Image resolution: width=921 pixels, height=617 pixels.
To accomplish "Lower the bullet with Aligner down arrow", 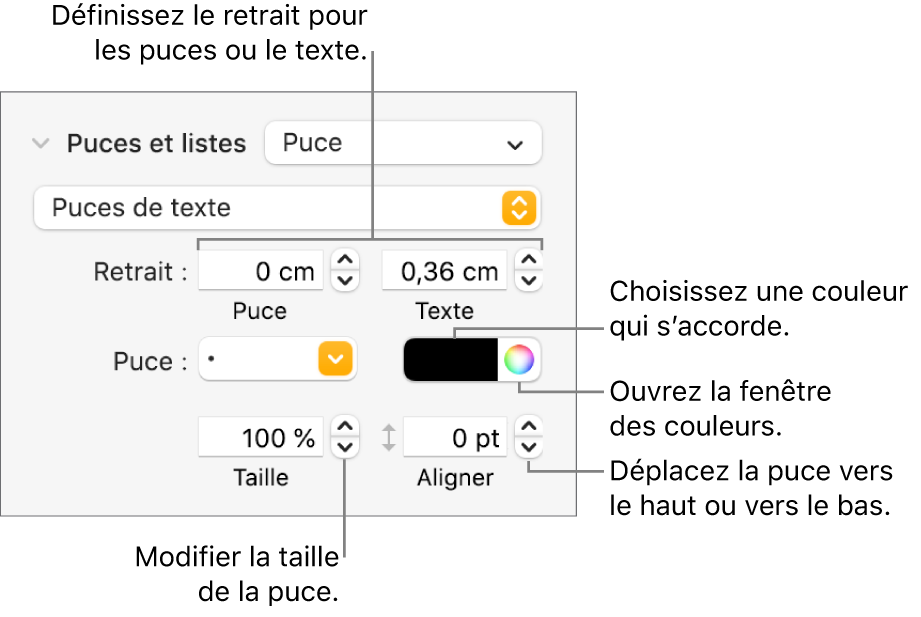I will pos(528,447).
